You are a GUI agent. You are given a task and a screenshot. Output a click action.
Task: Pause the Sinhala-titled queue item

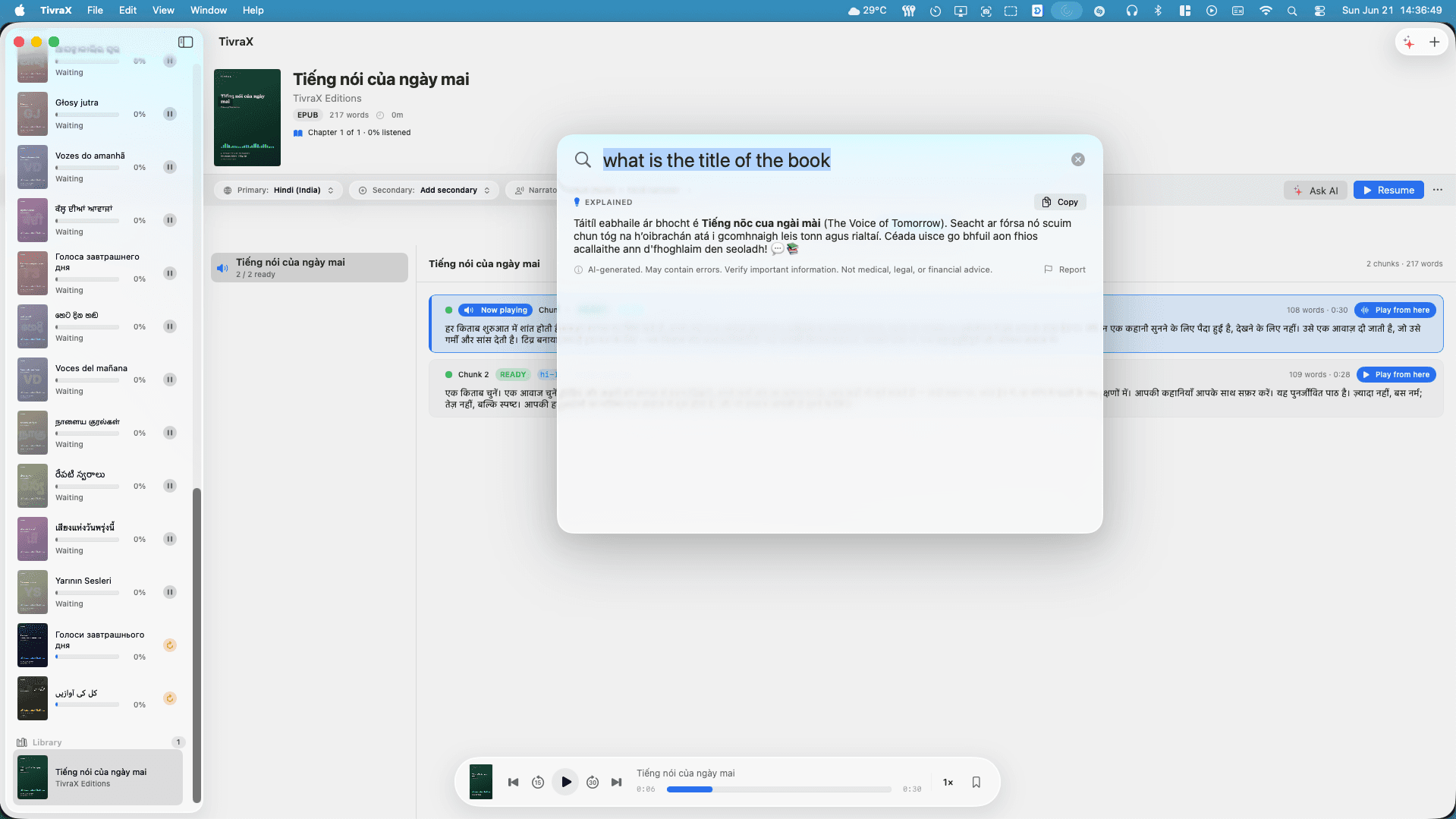(x=170, y=326)
